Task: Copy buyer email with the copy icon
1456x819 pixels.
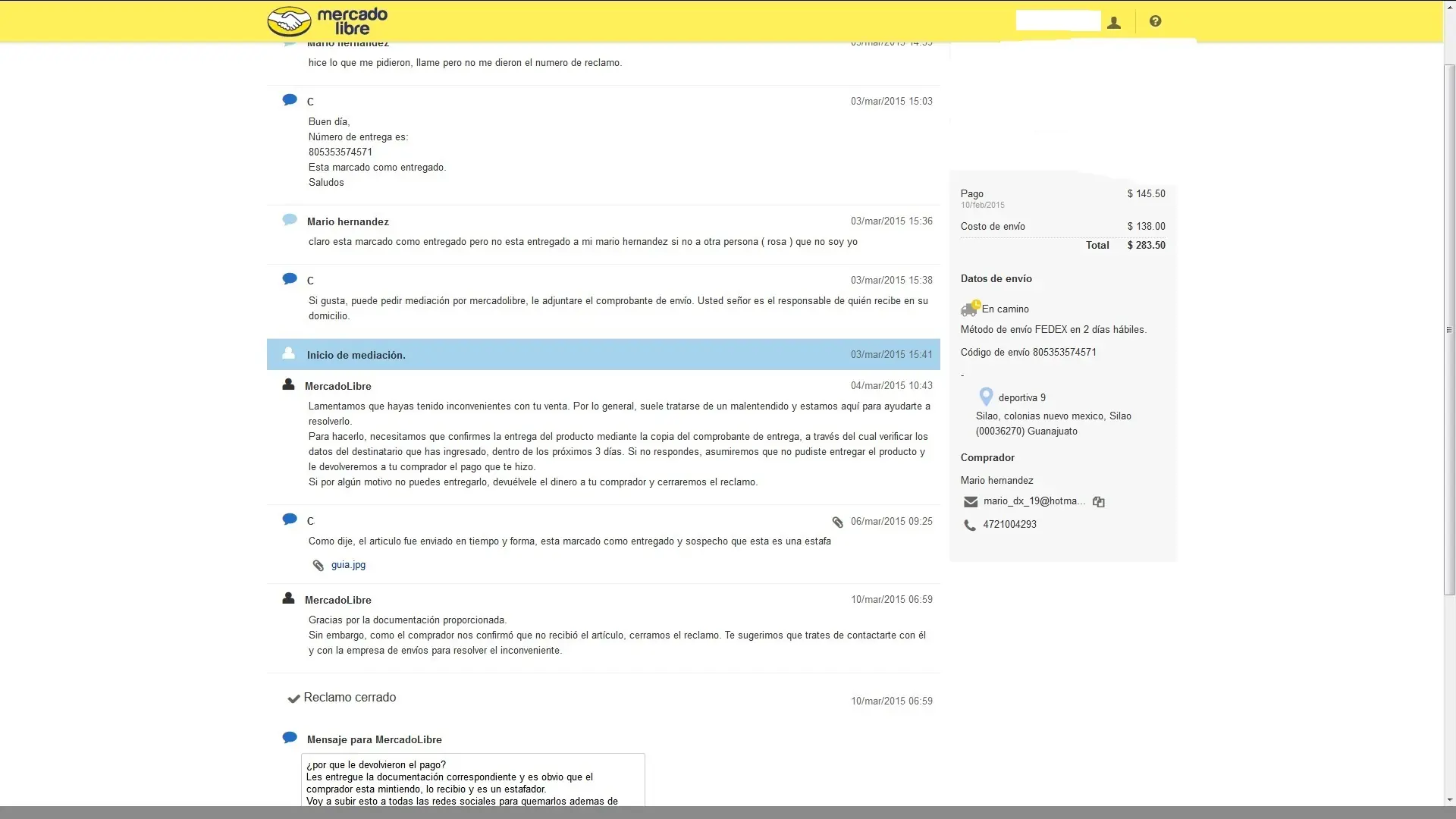Action: pyautogui.click(x=1098, y=502)
